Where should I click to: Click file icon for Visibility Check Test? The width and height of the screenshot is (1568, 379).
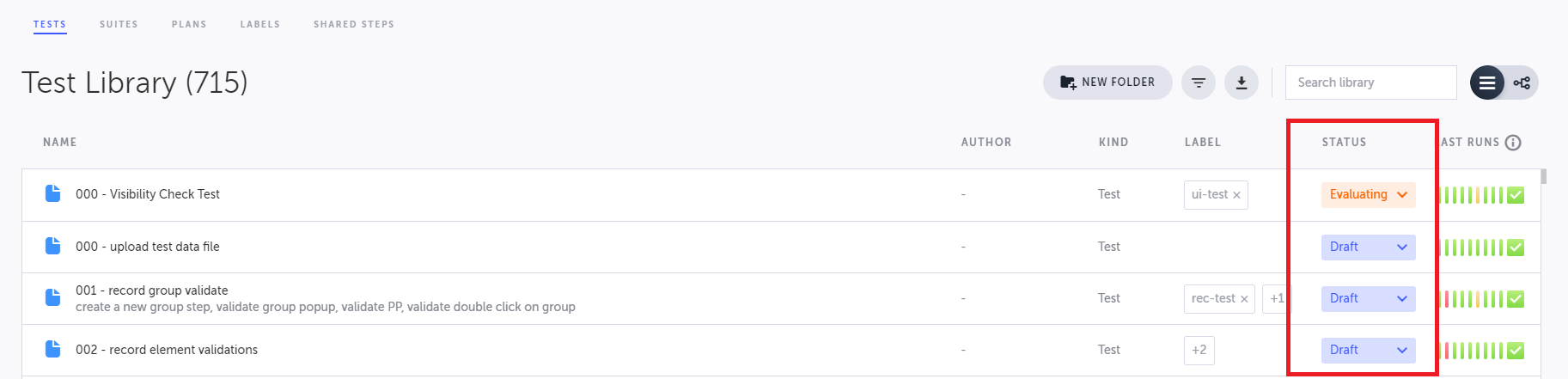pos(53,193)
